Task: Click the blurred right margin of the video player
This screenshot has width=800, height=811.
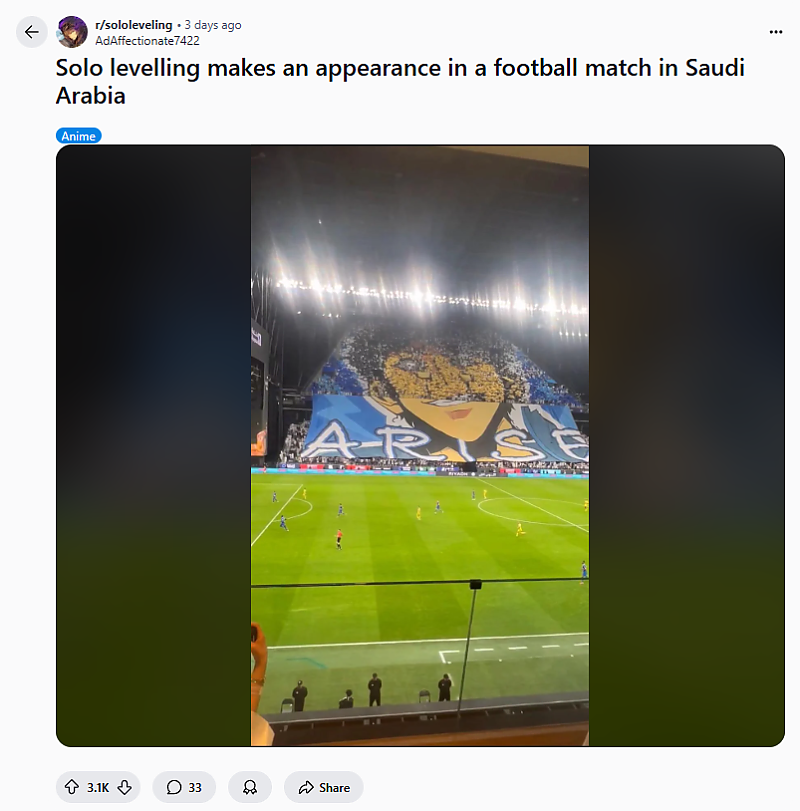Action: (686, 445)
